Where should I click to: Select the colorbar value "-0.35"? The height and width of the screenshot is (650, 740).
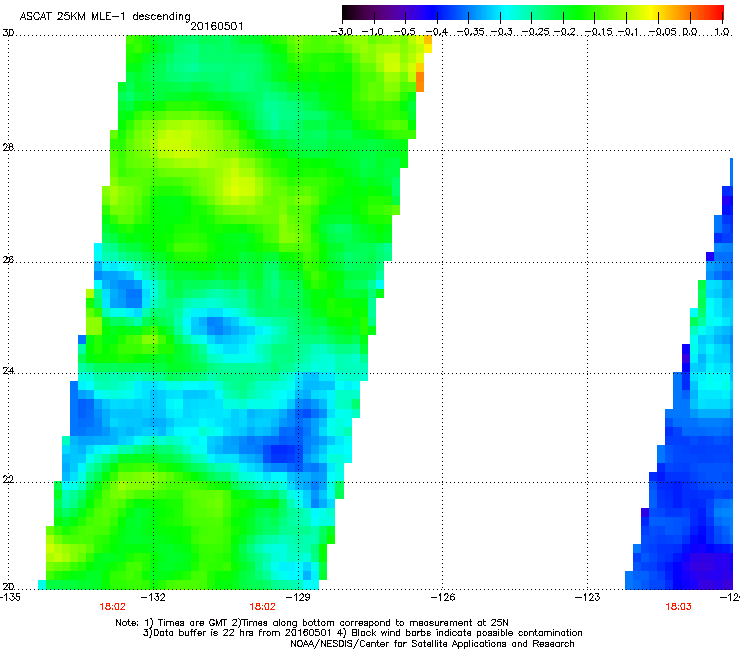[x=471, y=32]
